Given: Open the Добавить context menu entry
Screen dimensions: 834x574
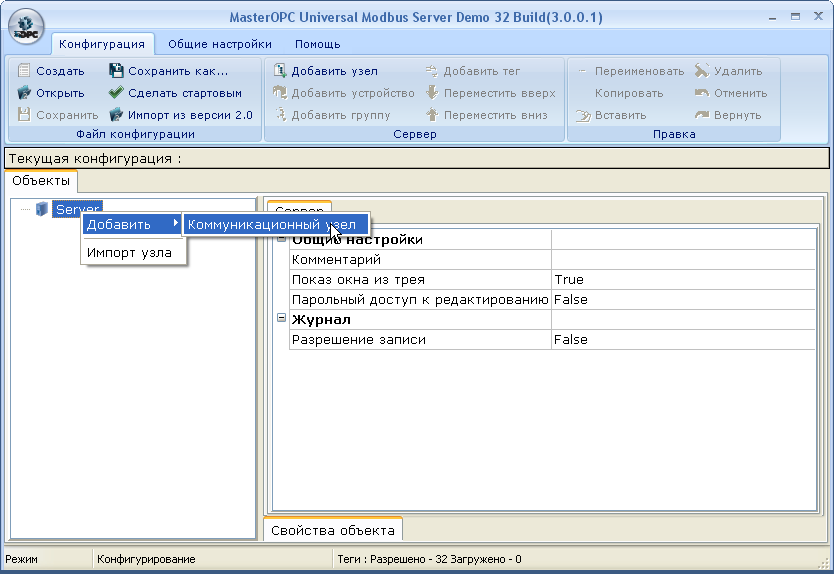Looking at the screenshot, I should coord(132,224).
